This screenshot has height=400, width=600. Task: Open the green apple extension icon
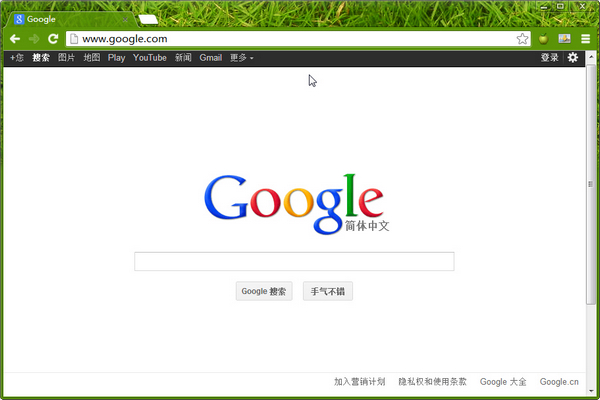pos(543,39)
